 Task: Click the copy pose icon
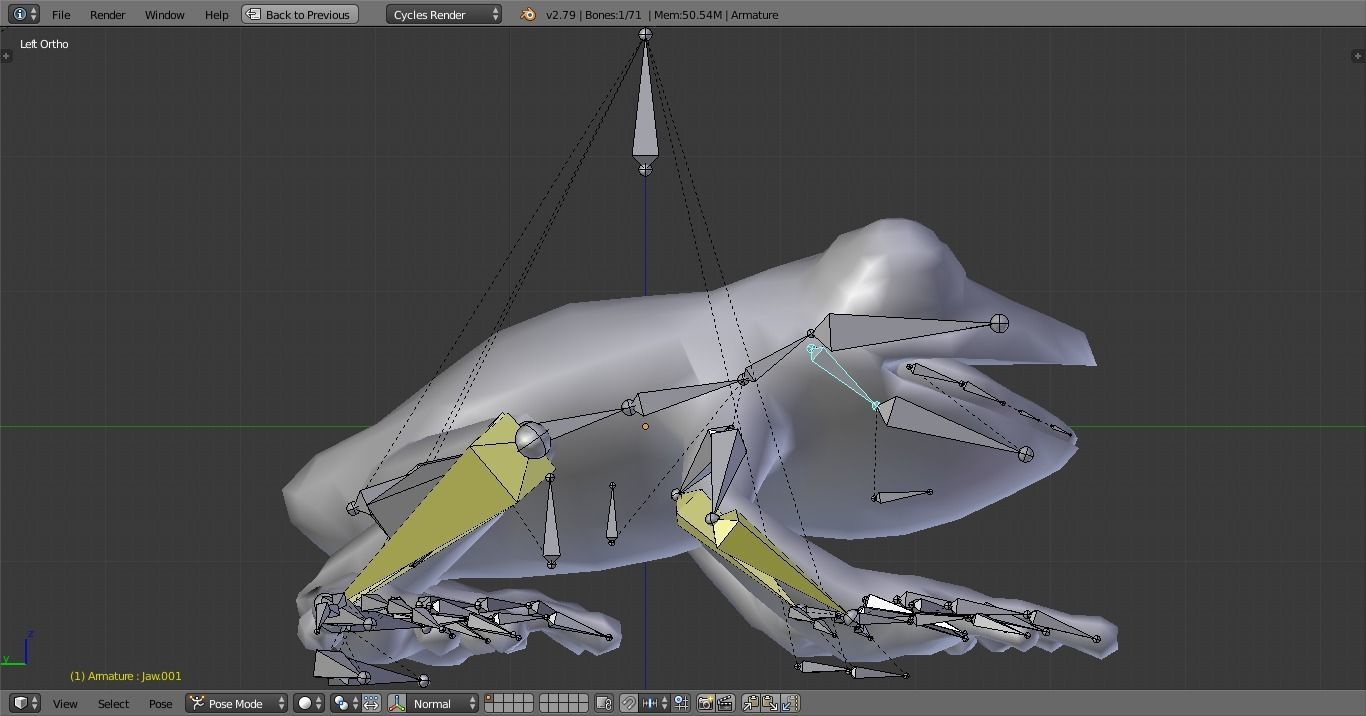pos(751,703)
